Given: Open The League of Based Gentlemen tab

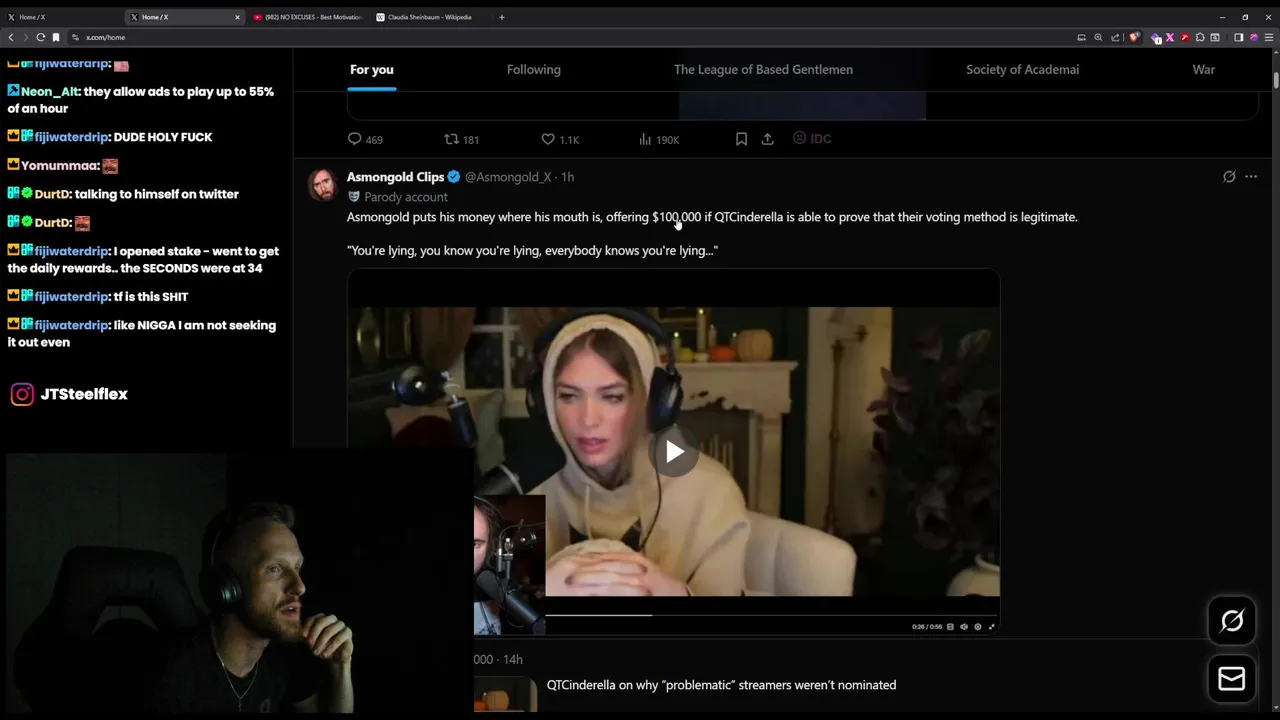Looking at the screenshot, I should pos(763,69).
